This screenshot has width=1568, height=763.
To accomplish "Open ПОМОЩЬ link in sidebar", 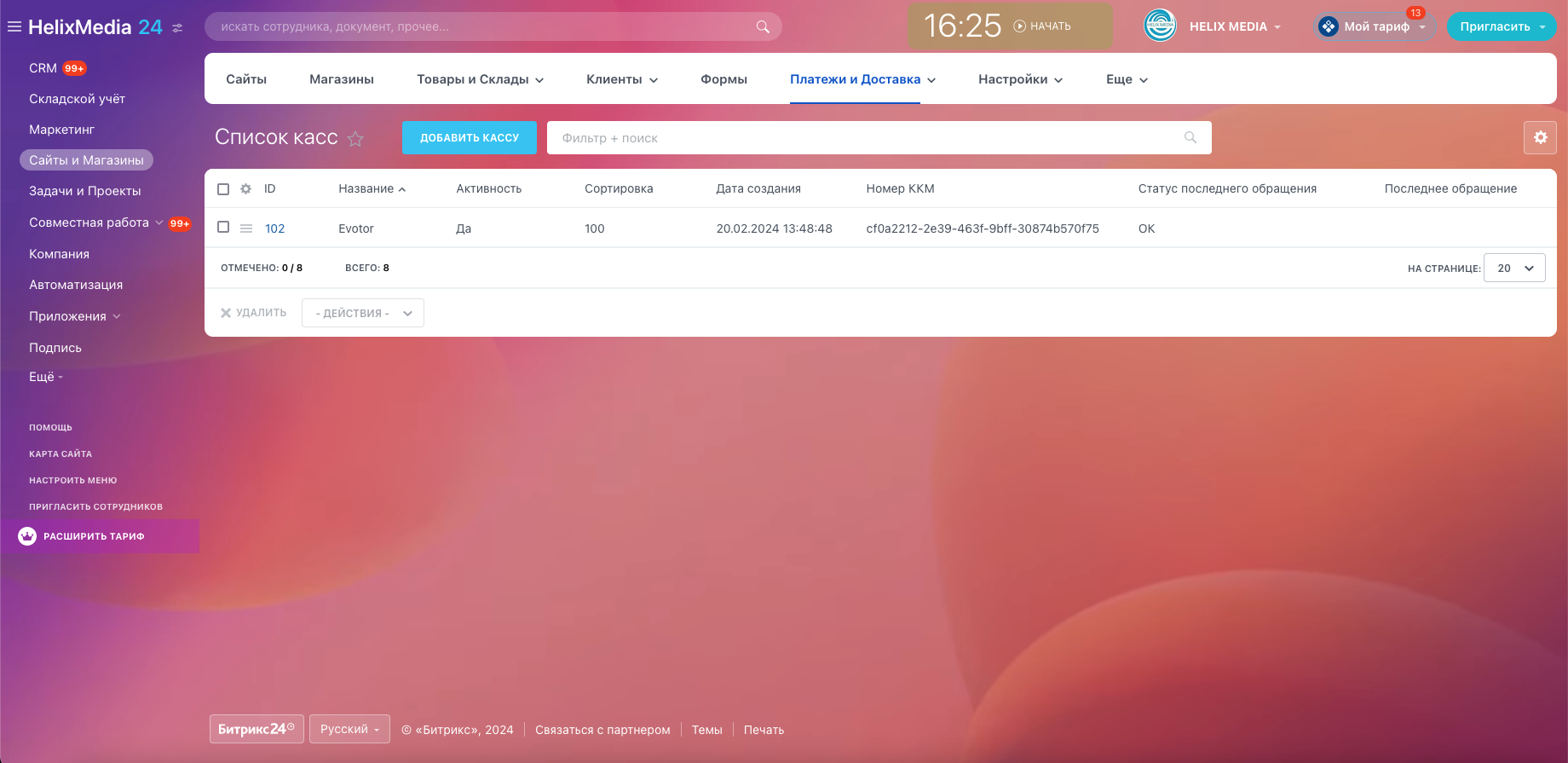I will pyautogui.click(x=50, y=427).
